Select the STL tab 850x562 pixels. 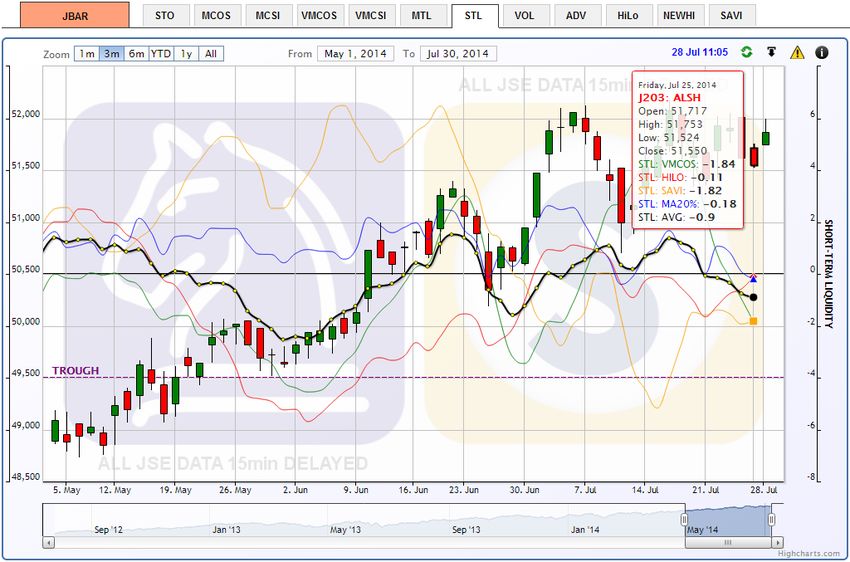point(473,16)
